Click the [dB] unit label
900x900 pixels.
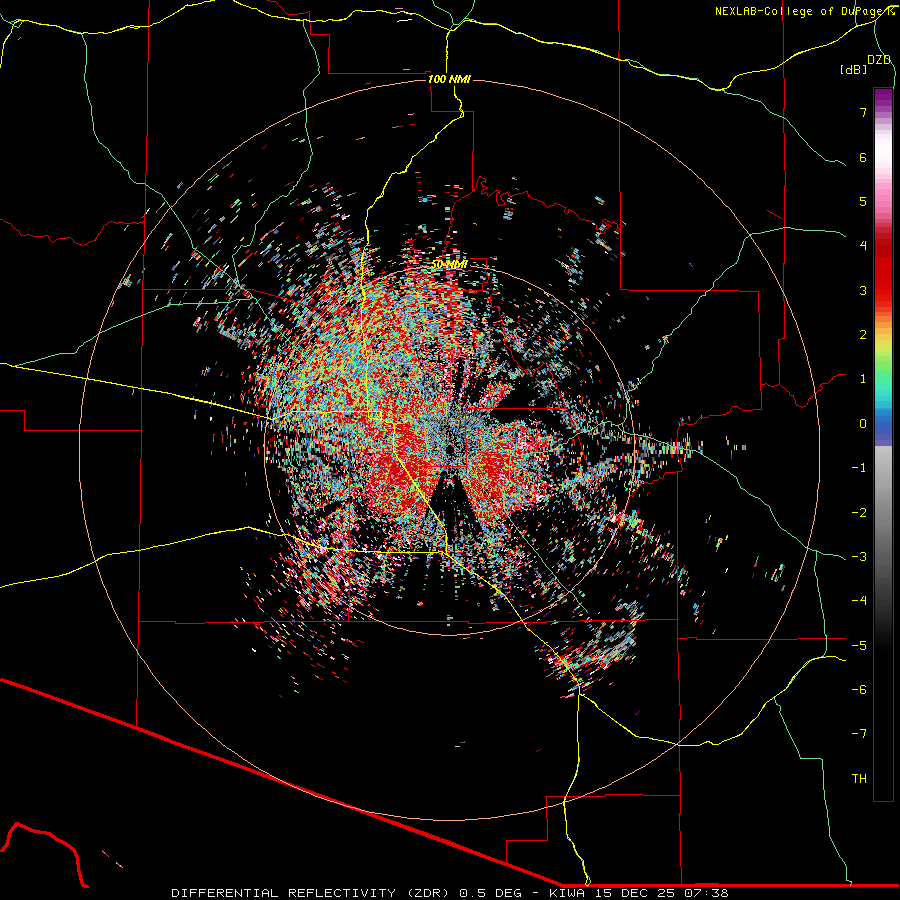point(854,70)
